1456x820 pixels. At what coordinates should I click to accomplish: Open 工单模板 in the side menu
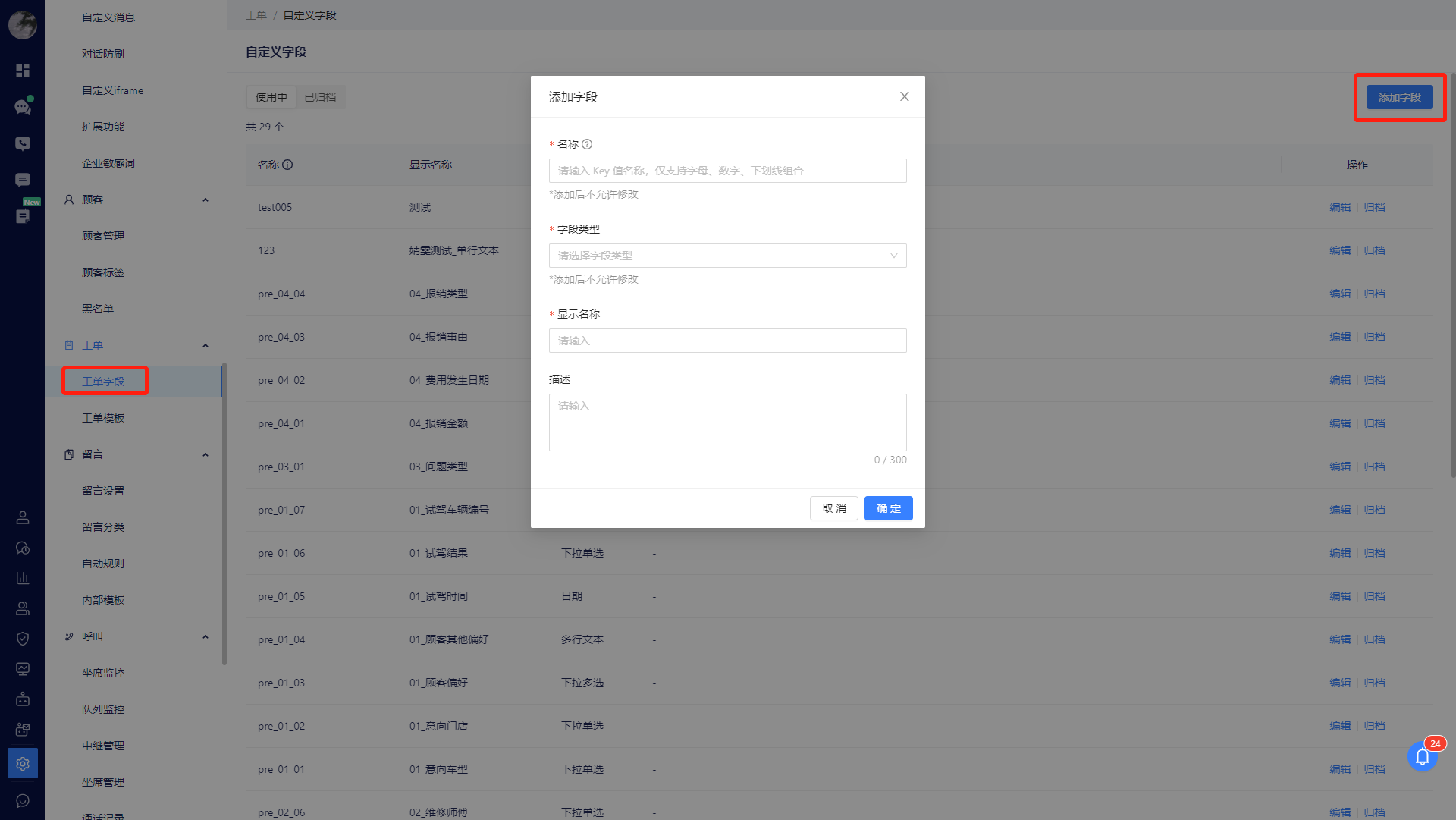point(103,418)
